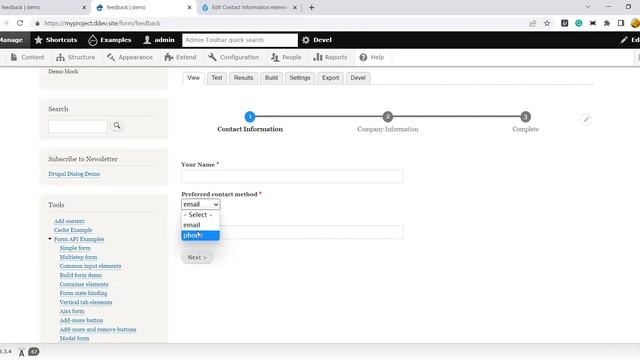Select the View webform tab
This screenshot has width=640, height=360.
193,78
